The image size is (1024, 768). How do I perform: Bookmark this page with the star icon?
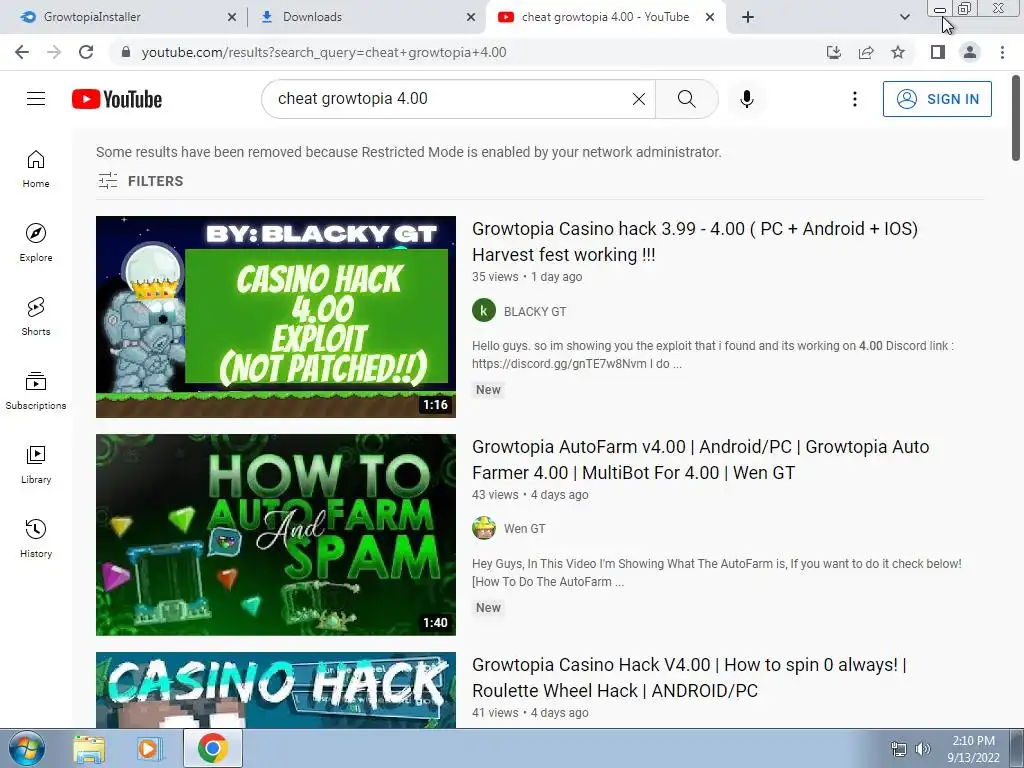click(x=898, y=52)
